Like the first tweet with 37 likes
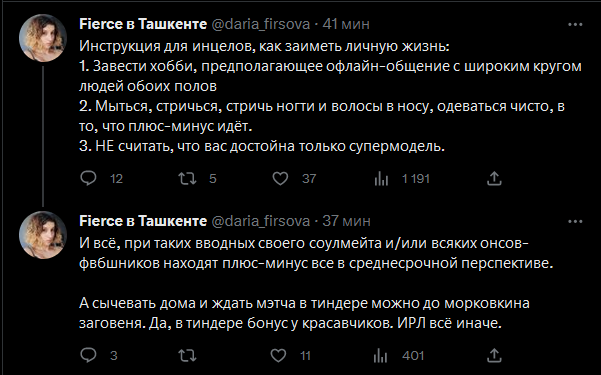This screenshot has height=375, width=601. pos(280,178)
